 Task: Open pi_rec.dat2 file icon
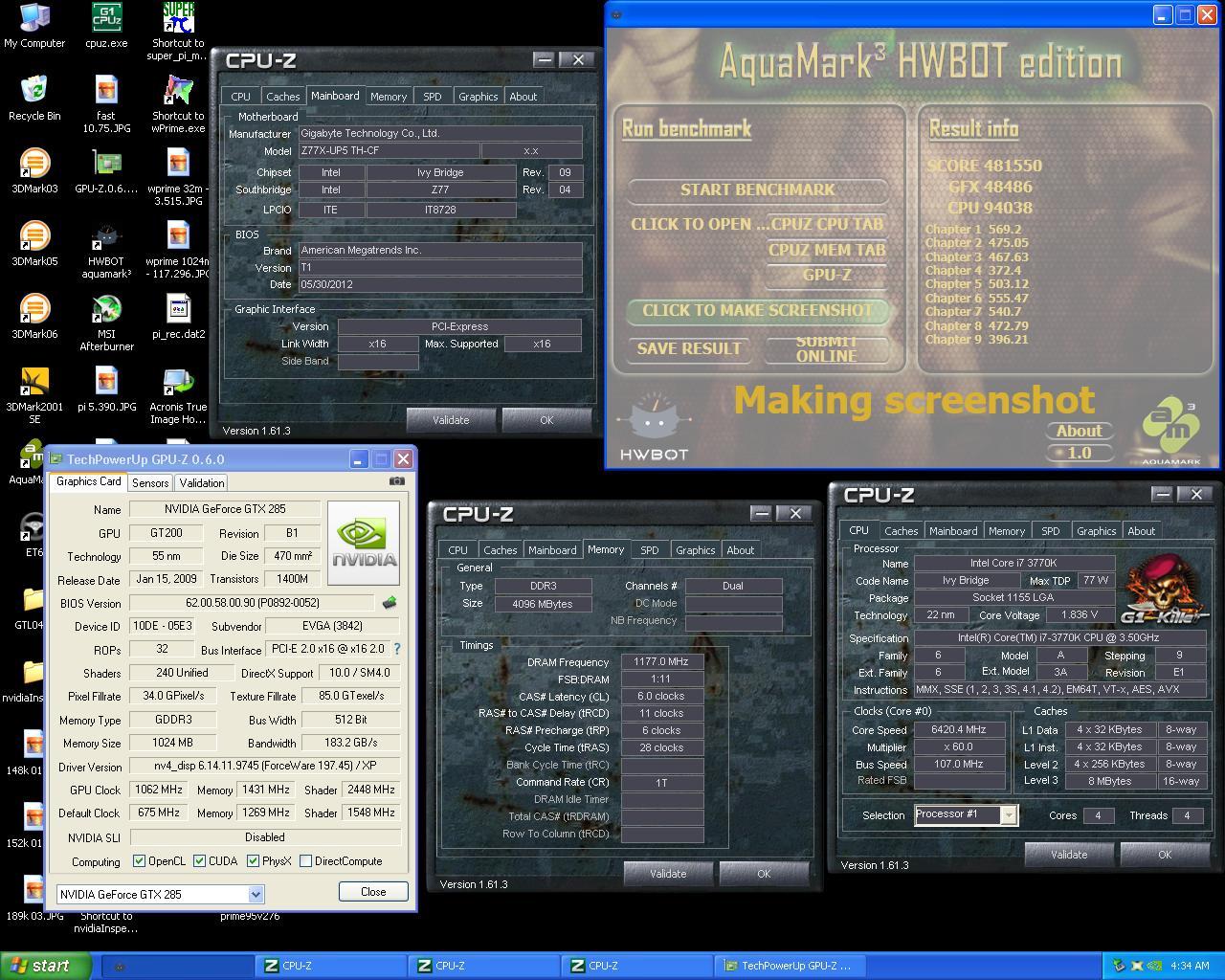point(178,317)
